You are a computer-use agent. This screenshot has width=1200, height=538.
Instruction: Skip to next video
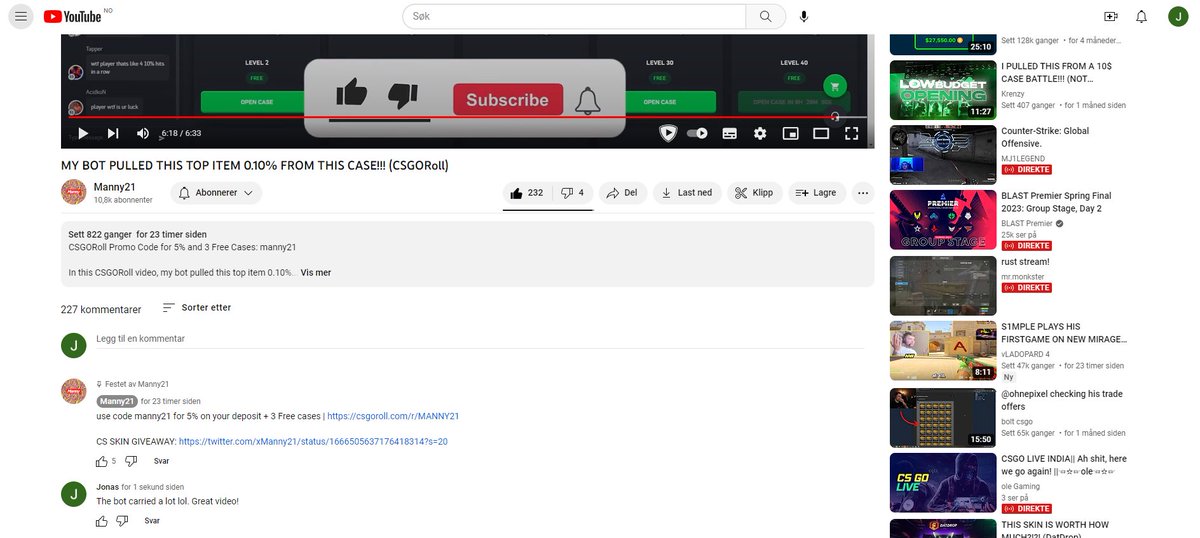coord(113,133)
